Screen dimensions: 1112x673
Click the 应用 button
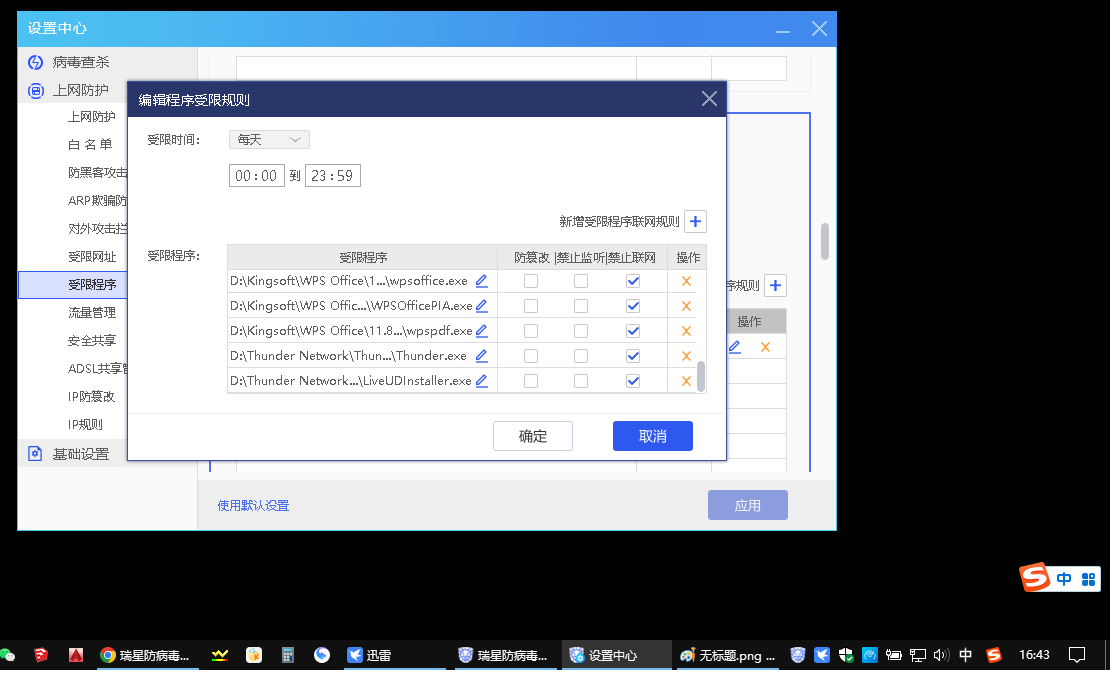click(747, 505)
